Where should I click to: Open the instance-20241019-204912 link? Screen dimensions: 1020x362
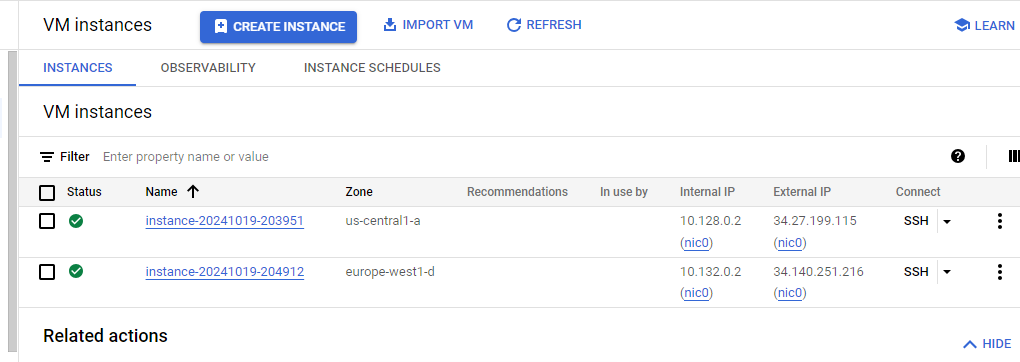pos(225,272)
